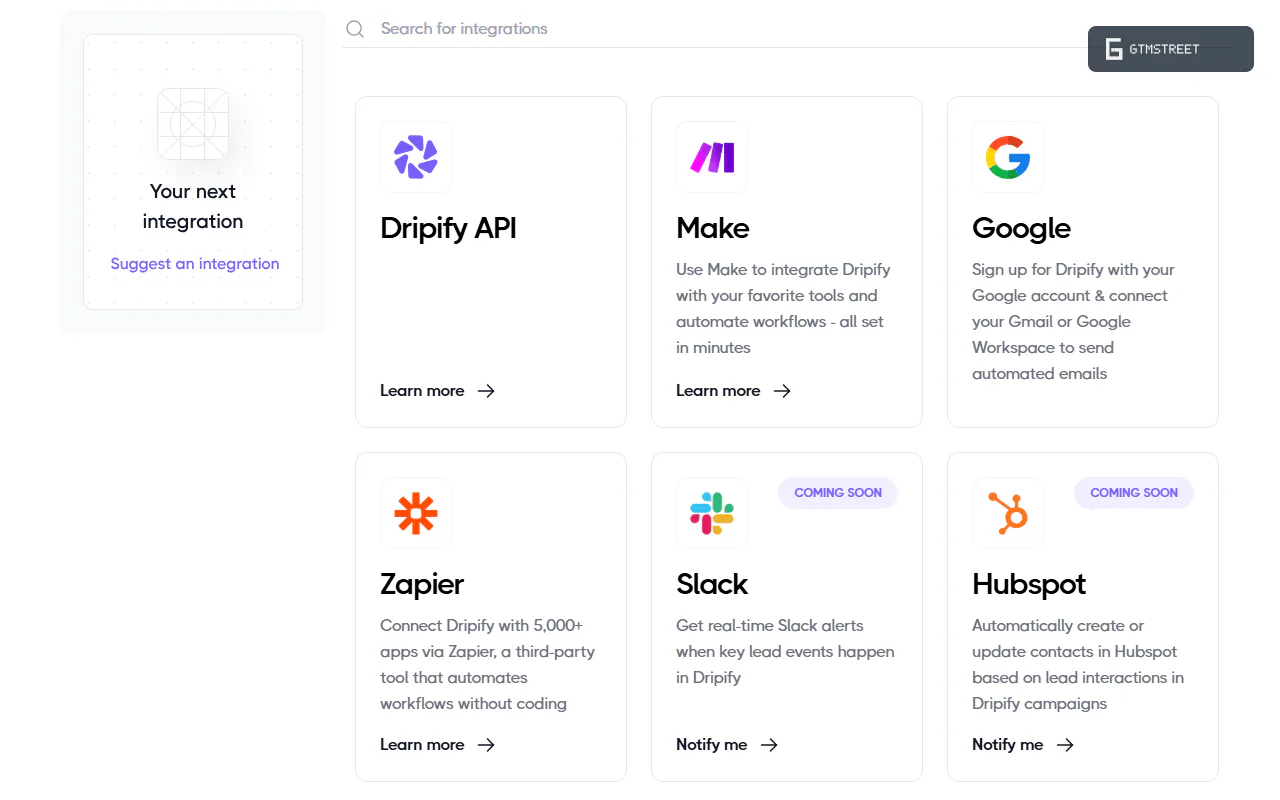Click the Zapier card heading
1280x800 pixels.
(x=422, y=585)
